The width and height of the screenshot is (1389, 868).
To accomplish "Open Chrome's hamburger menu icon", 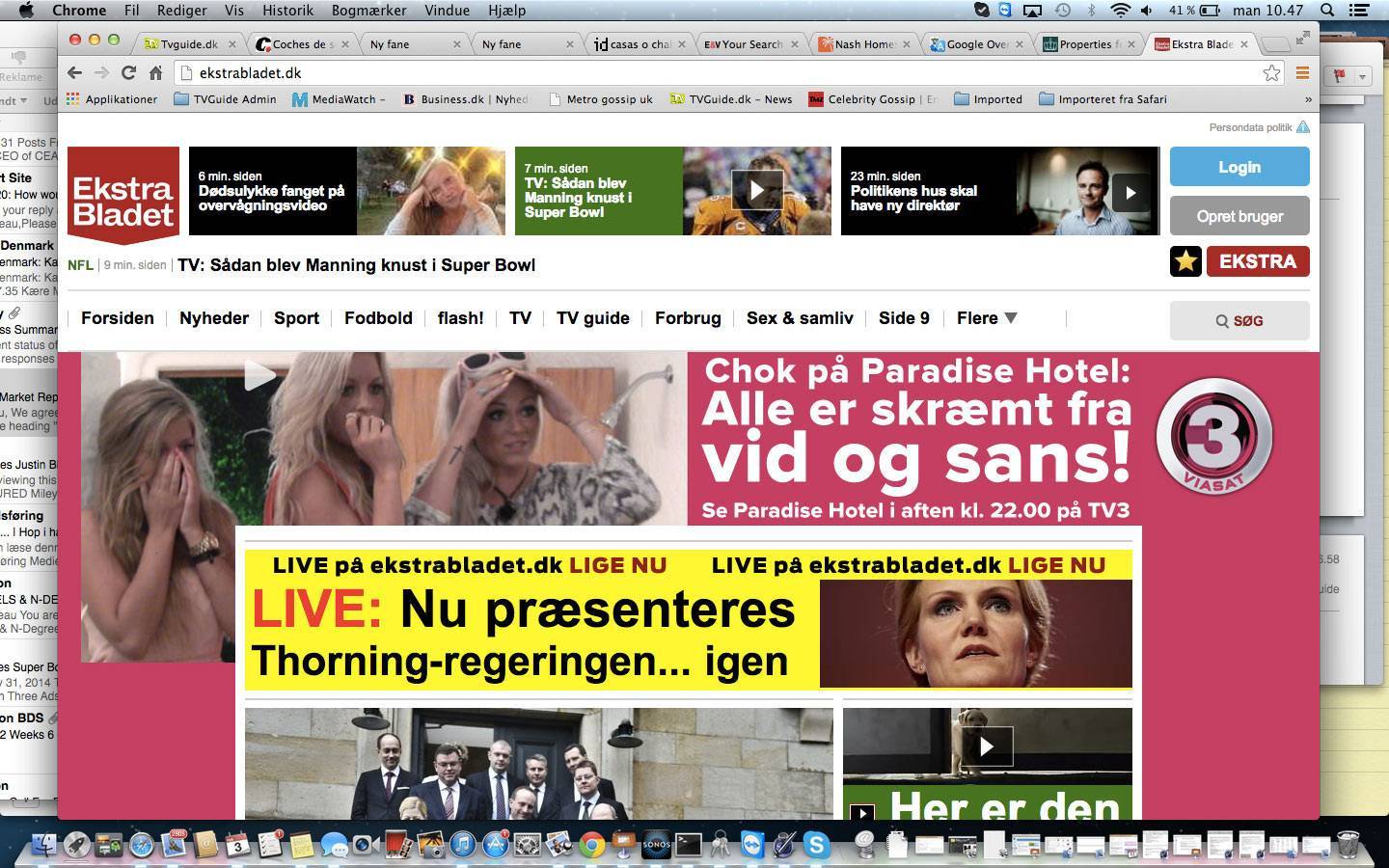I will [1302, 72].
